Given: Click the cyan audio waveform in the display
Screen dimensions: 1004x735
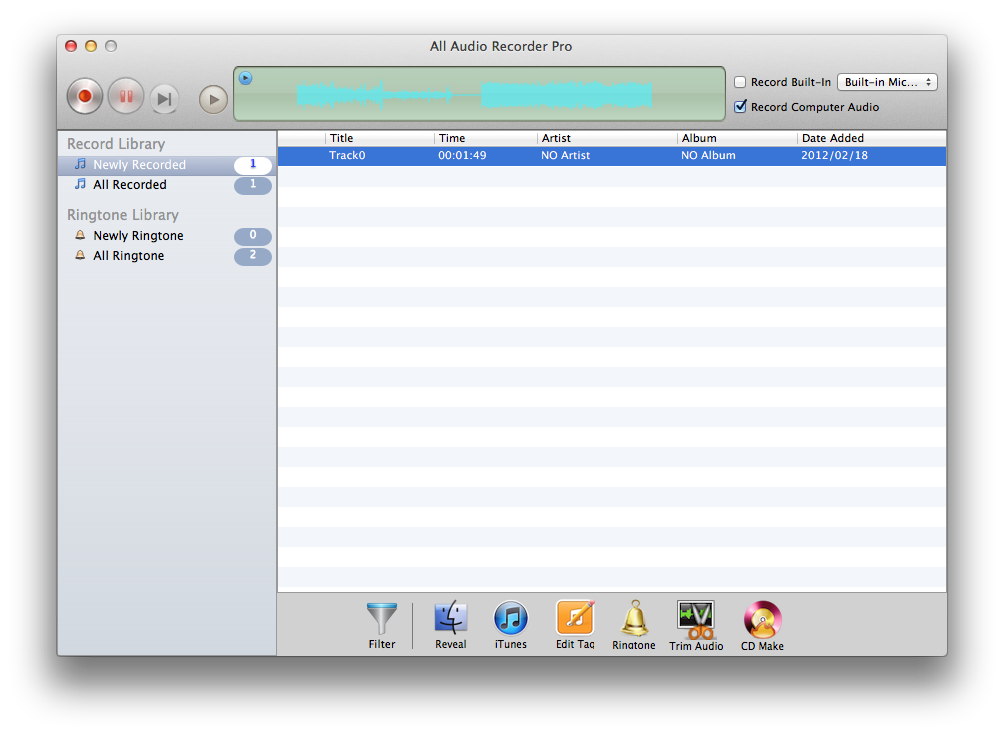Looking at the screenshot, I should (474, 95).
